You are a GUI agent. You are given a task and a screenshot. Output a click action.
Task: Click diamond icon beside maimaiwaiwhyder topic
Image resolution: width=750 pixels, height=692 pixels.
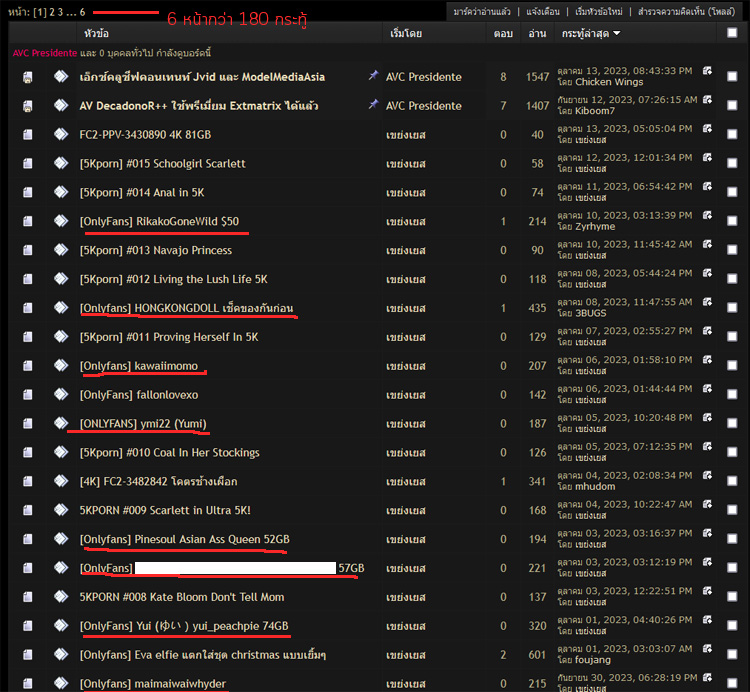(61, 683)
